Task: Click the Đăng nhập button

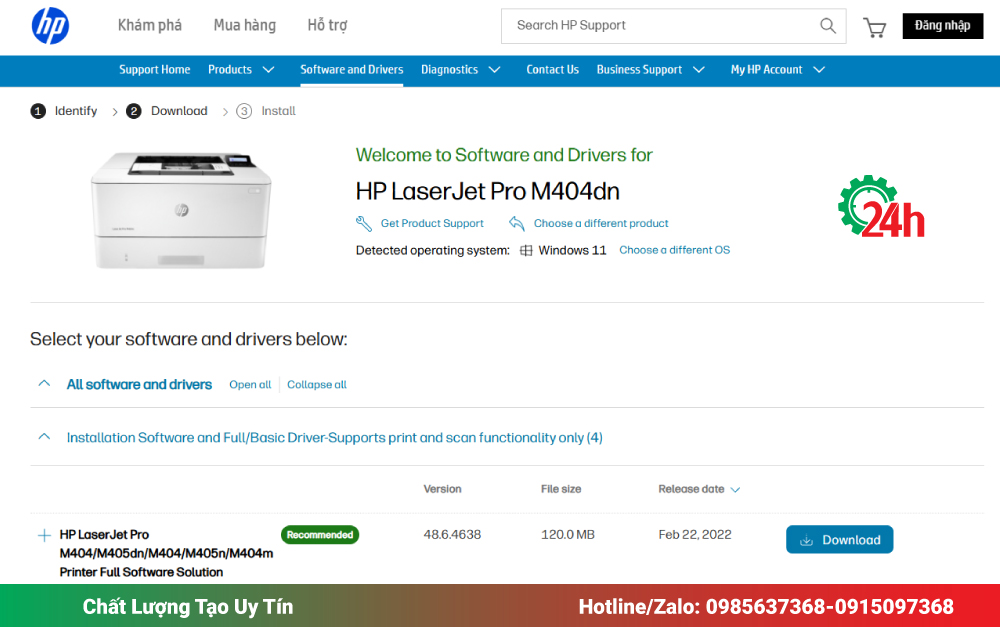Action: coord(943,26)
